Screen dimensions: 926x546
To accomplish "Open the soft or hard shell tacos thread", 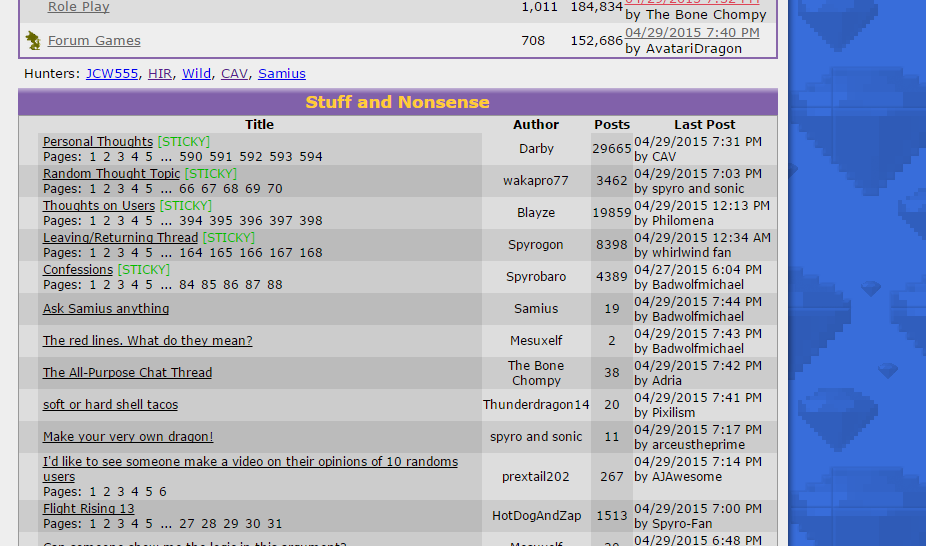I will (110, 404).
